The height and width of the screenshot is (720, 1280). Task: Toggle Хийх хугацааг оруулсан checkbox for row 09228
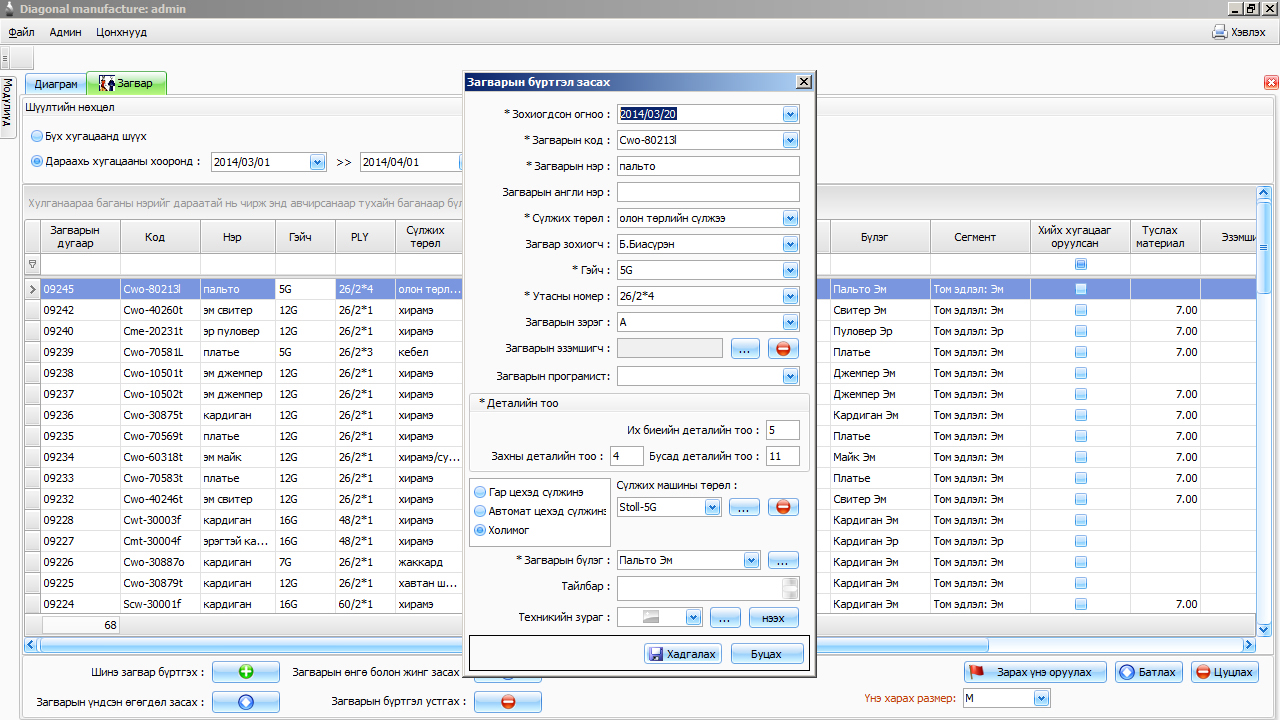click(1081, 520)
